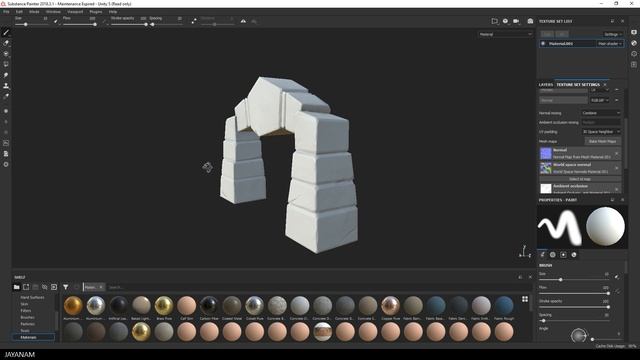Viewport: 640px width, 360px height.
Task: Toggle flow pen pressure icon in top toolbar
Action: tap(104, 21)
